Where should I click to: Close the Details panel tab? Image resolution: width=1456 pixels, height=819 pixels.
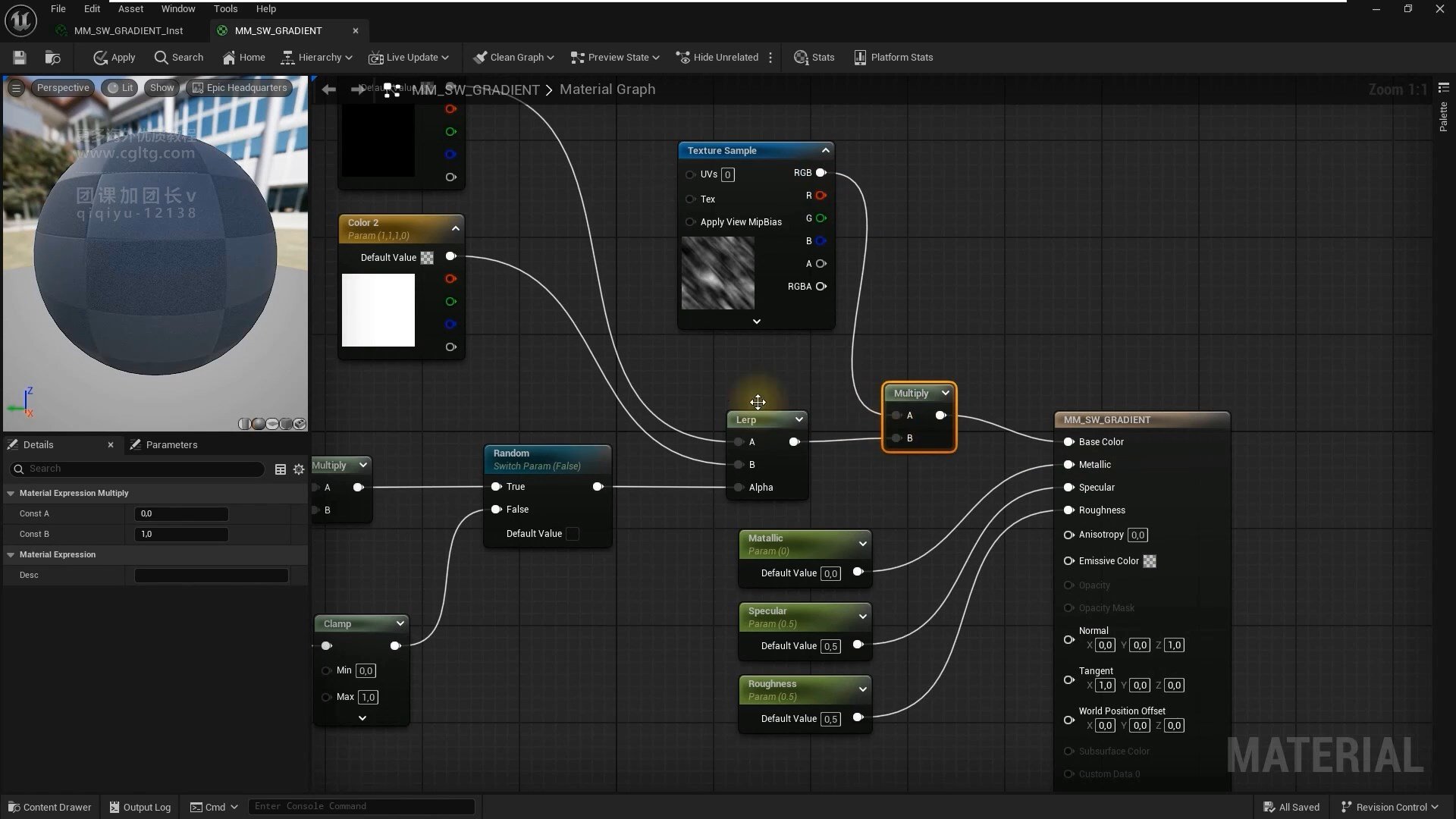pyautogui.click(x=111, y=445)
